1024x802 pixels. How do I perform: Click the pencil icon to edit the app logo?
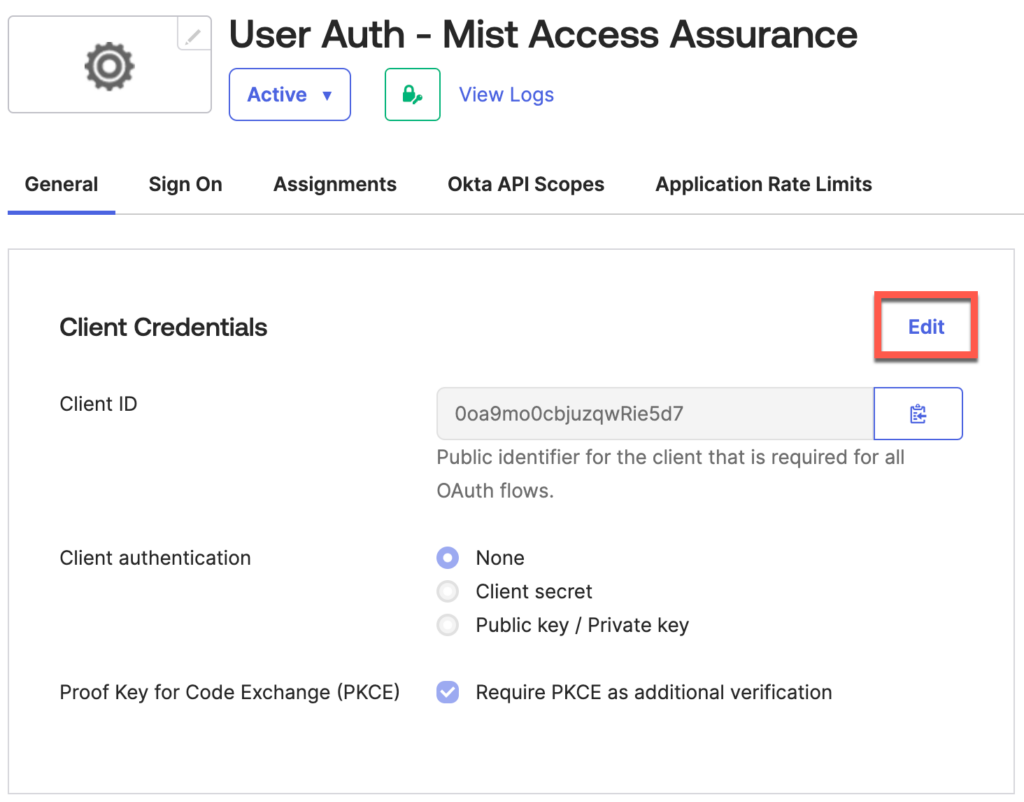pos(194,34)
